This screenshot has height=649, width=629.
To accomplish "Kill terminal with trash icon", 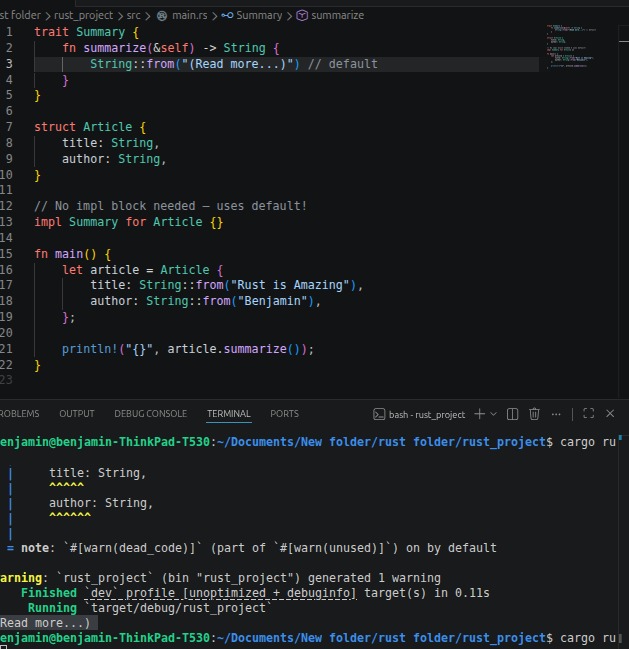I will [x=534, y=414].
